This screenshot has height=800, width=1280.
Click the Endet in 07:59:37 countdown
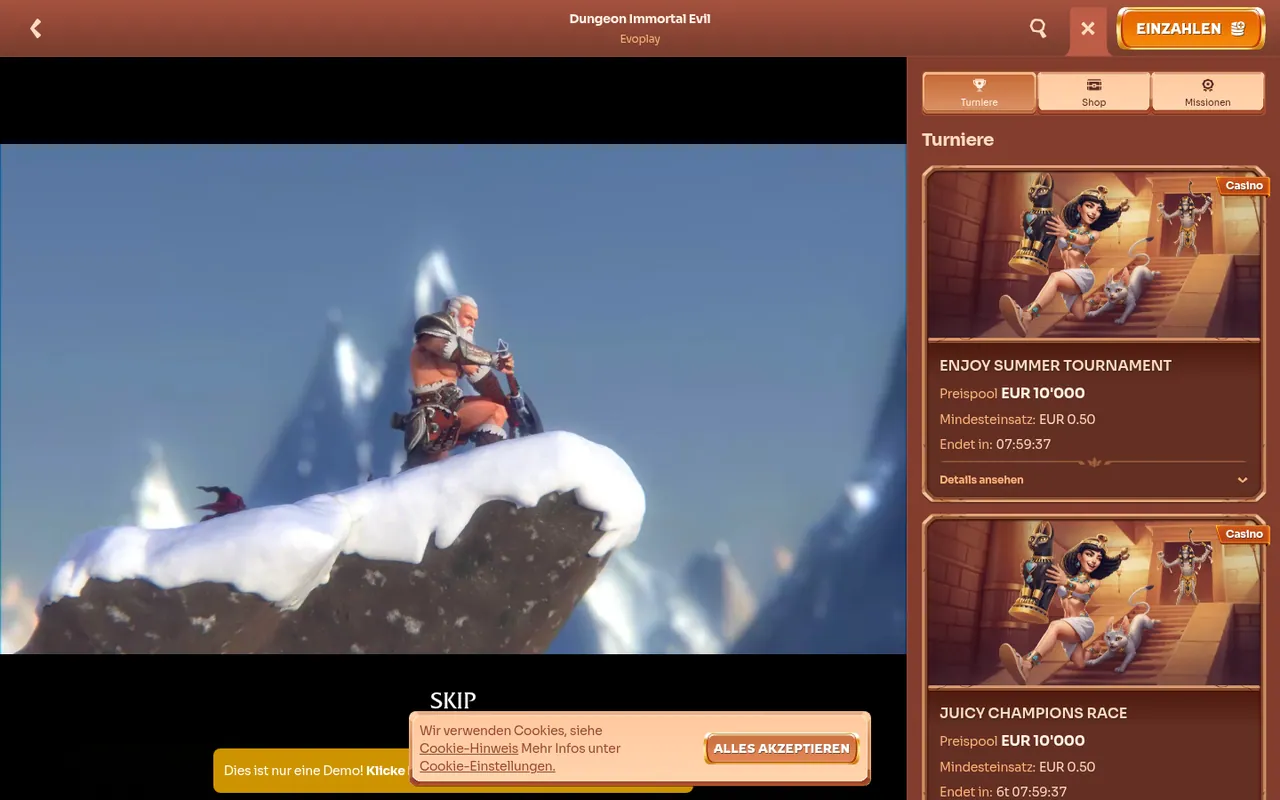click(x=996, y=444)
